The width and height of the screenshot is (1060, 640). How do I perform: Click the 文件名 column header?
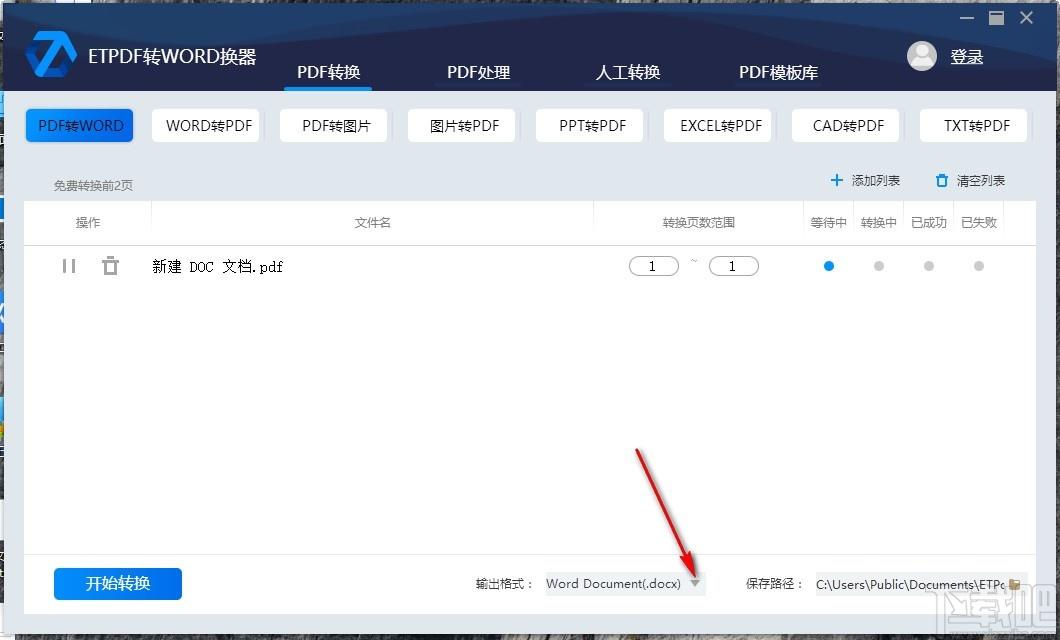[x=372, y=222]
